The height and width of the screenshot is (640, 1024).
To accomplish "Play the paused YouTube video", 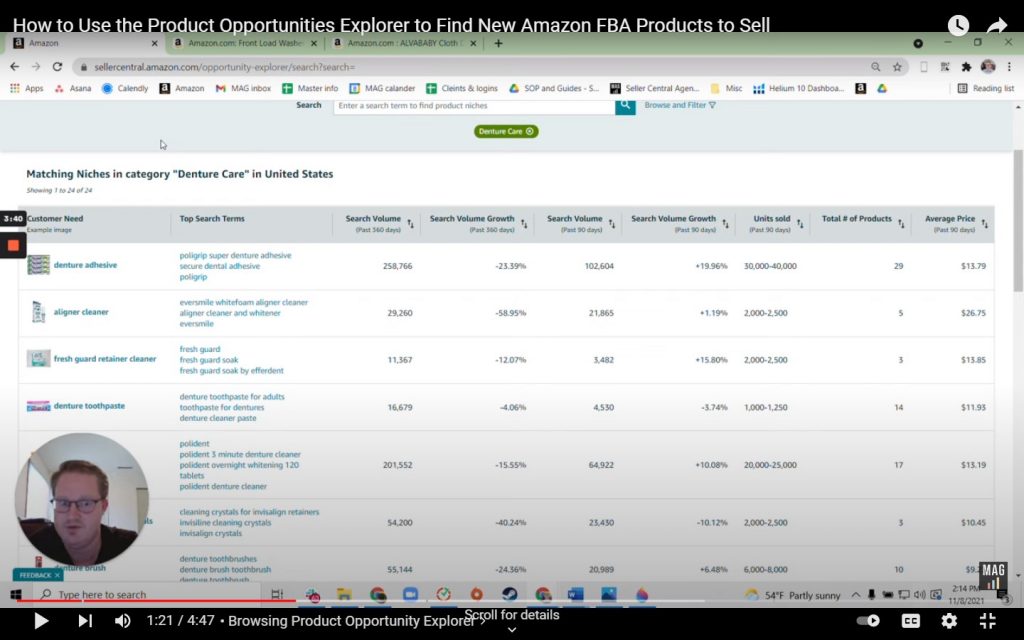I will tap(40, 620).
